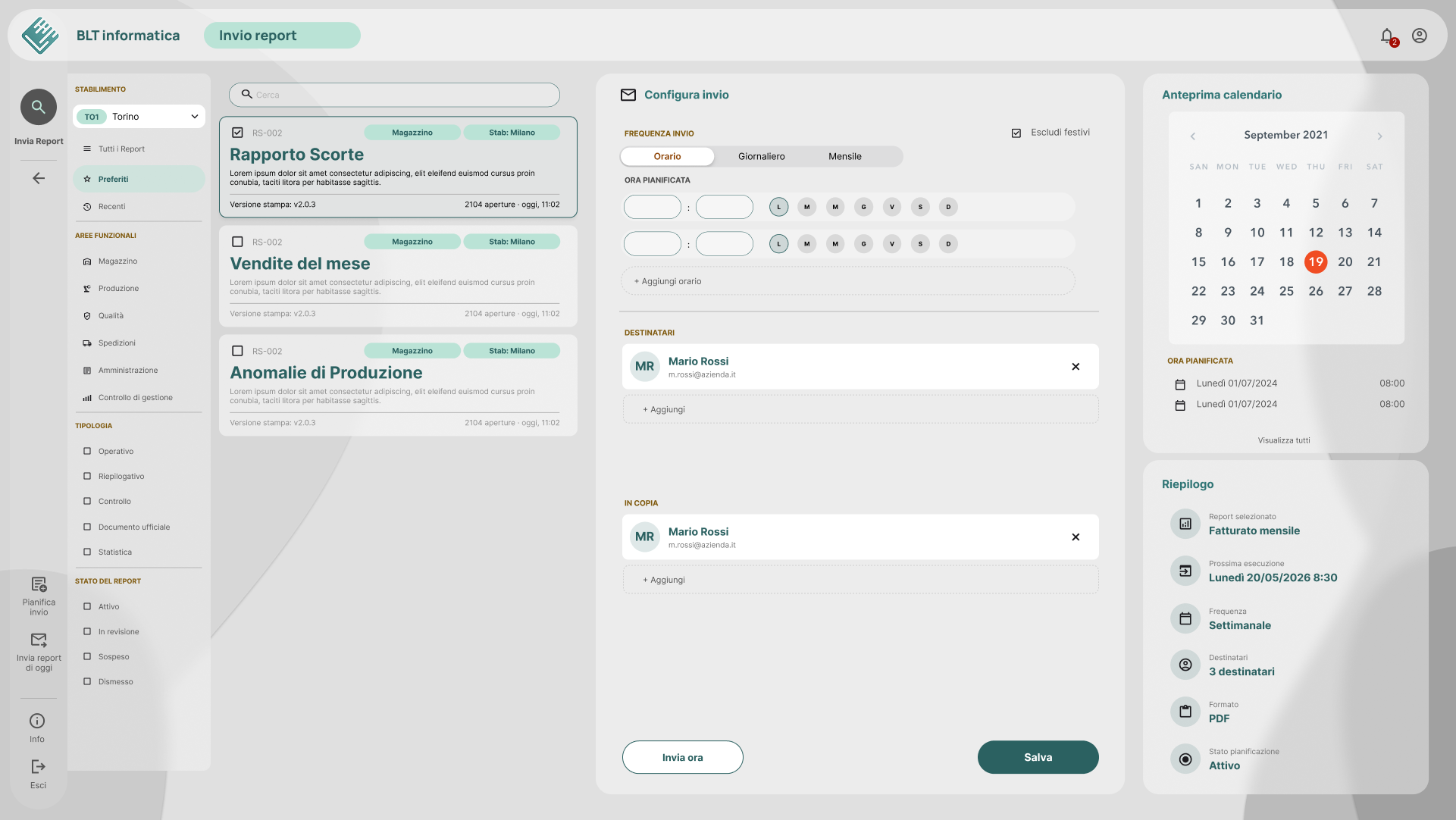The image size is (1456, 820).
Task: Open Preferiti reports
Action: 139,179
